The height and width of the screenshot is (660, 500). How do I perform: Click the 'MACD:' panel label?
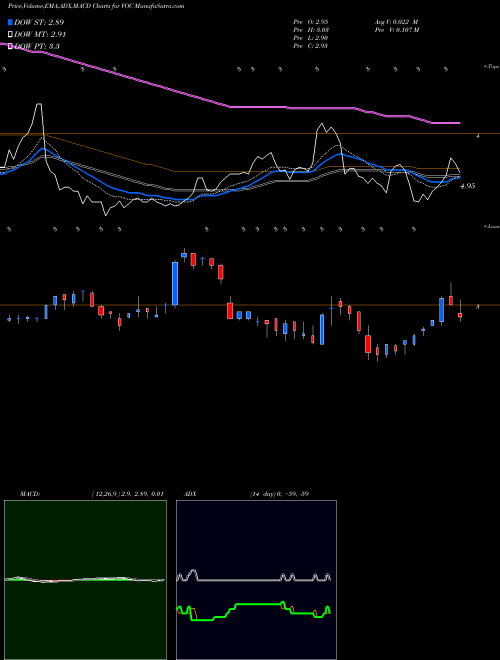click(30, 494)
